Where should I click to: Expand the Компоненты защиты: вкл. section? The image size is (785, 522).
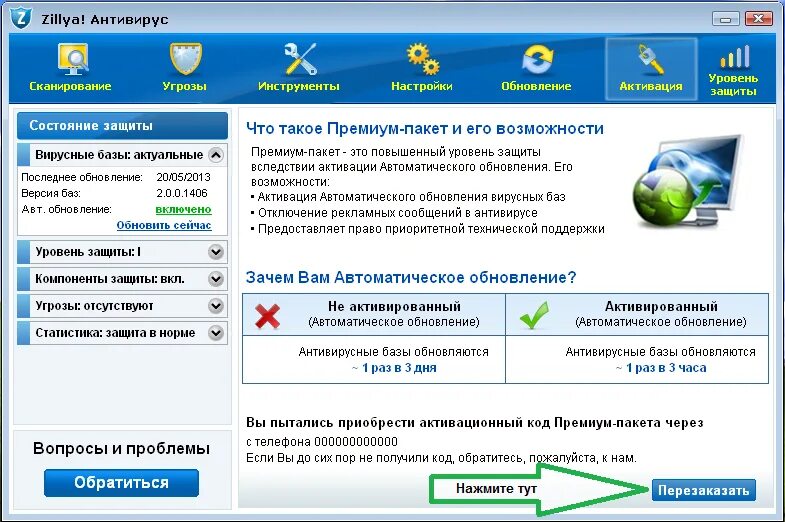tap(216, 279)
